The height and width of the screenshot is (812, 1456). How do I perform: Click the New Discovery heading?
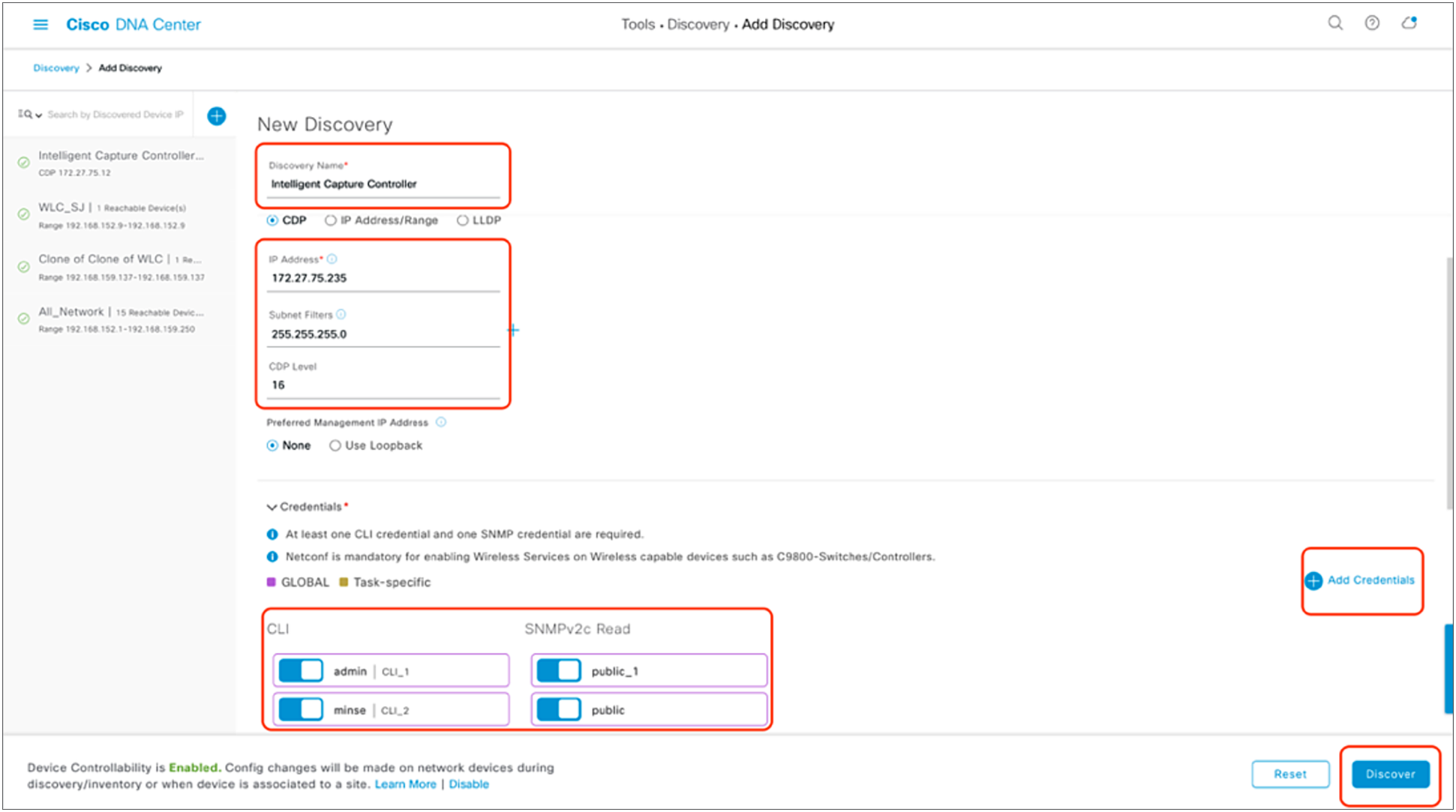pos(325,124)
